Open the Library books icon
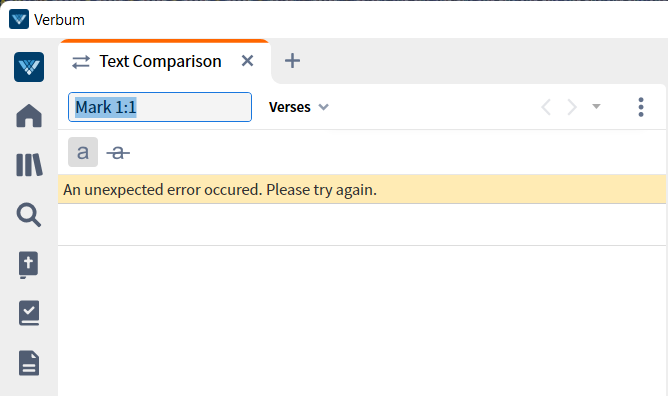 point(29,165)
